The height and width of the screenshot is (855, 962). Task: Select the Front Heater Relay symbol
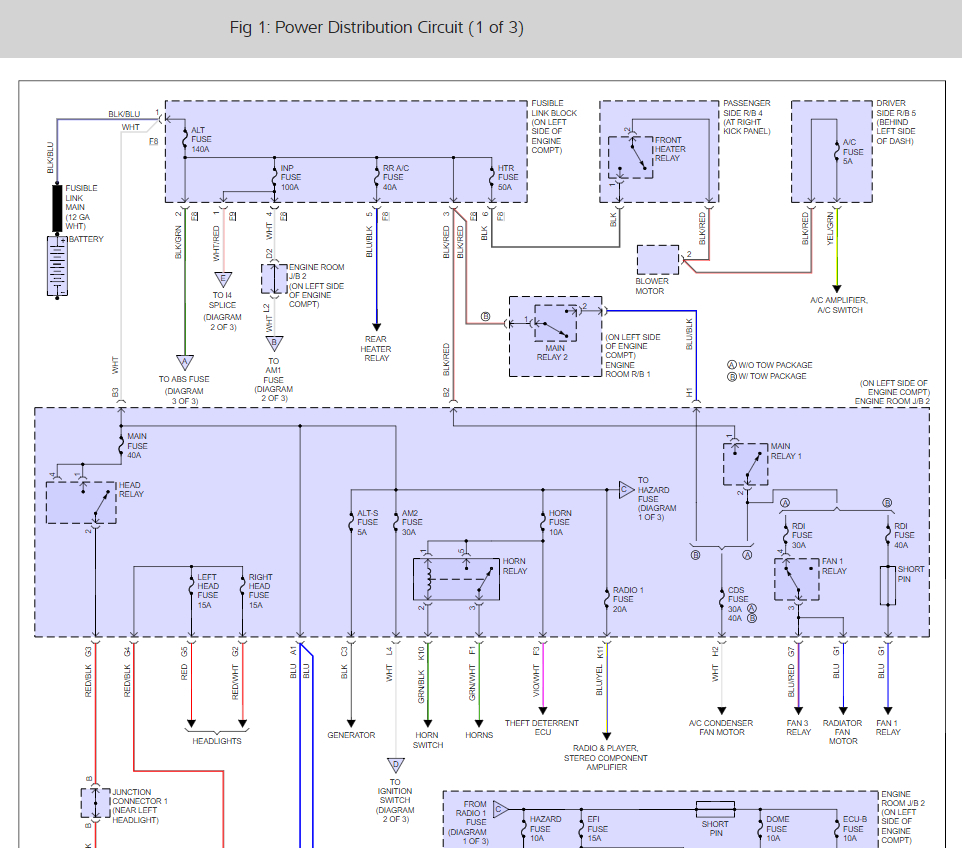(630, 157)
